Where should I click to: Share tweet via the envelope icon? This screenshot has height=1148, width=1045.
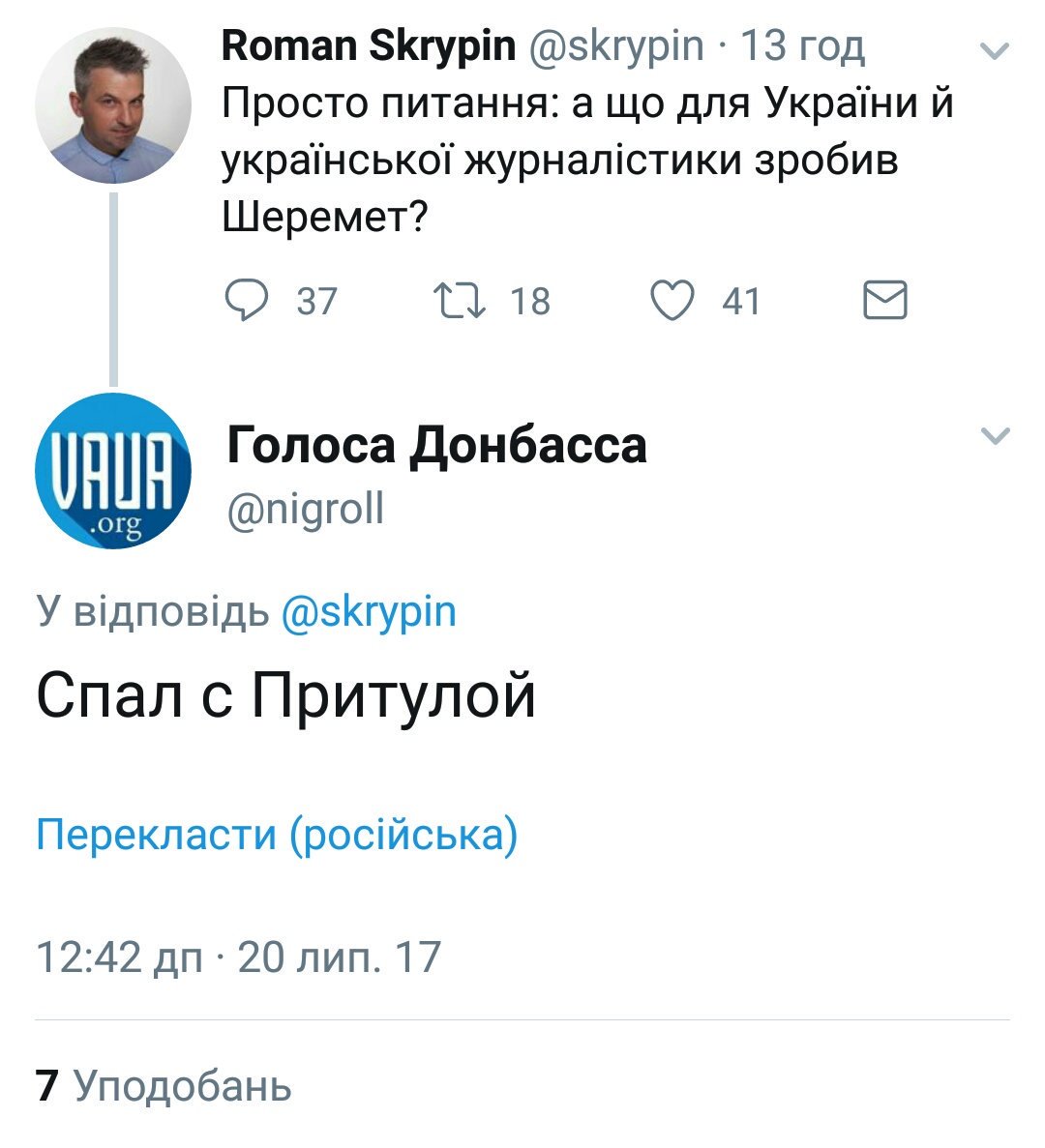point(884,301)
